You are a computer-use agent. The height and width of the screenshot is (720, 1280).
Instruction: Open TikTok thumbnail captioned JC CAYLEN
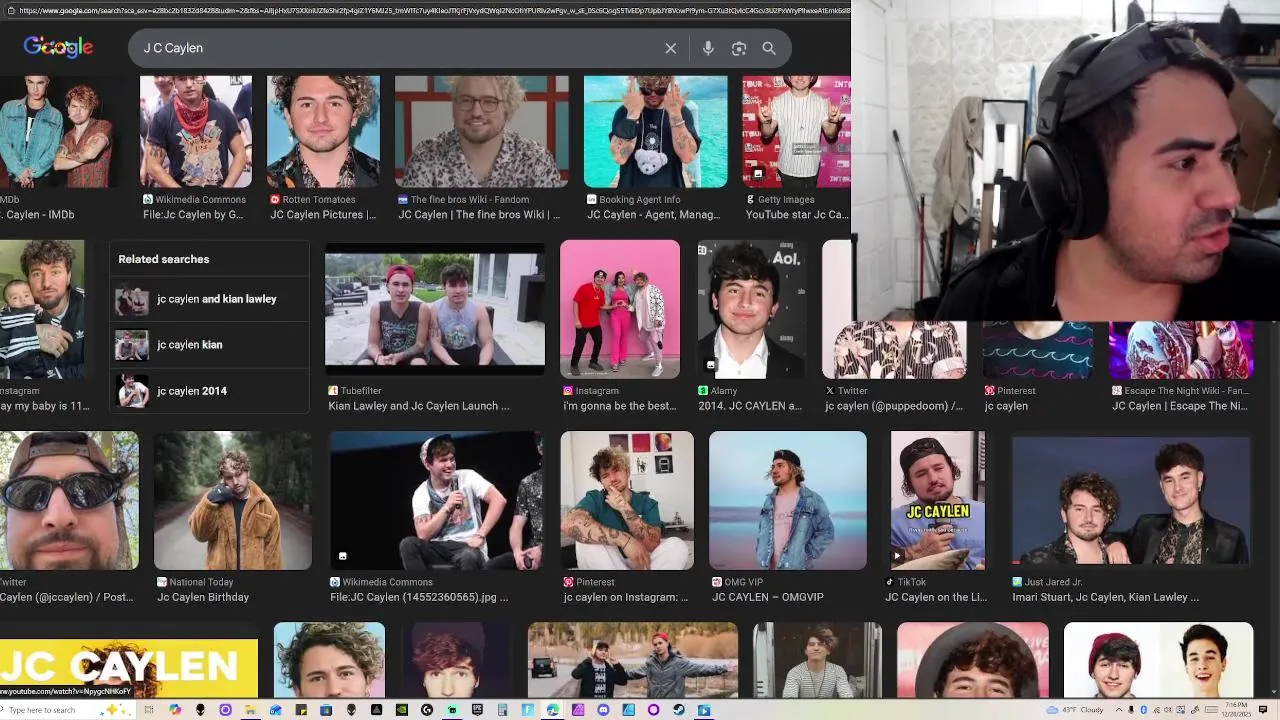click(938, 500)
